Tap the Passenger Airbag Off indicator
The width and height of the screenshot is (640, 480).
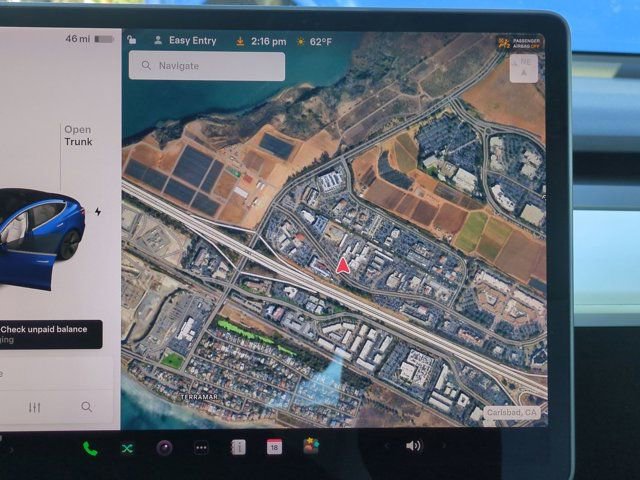tap(520, 43)
